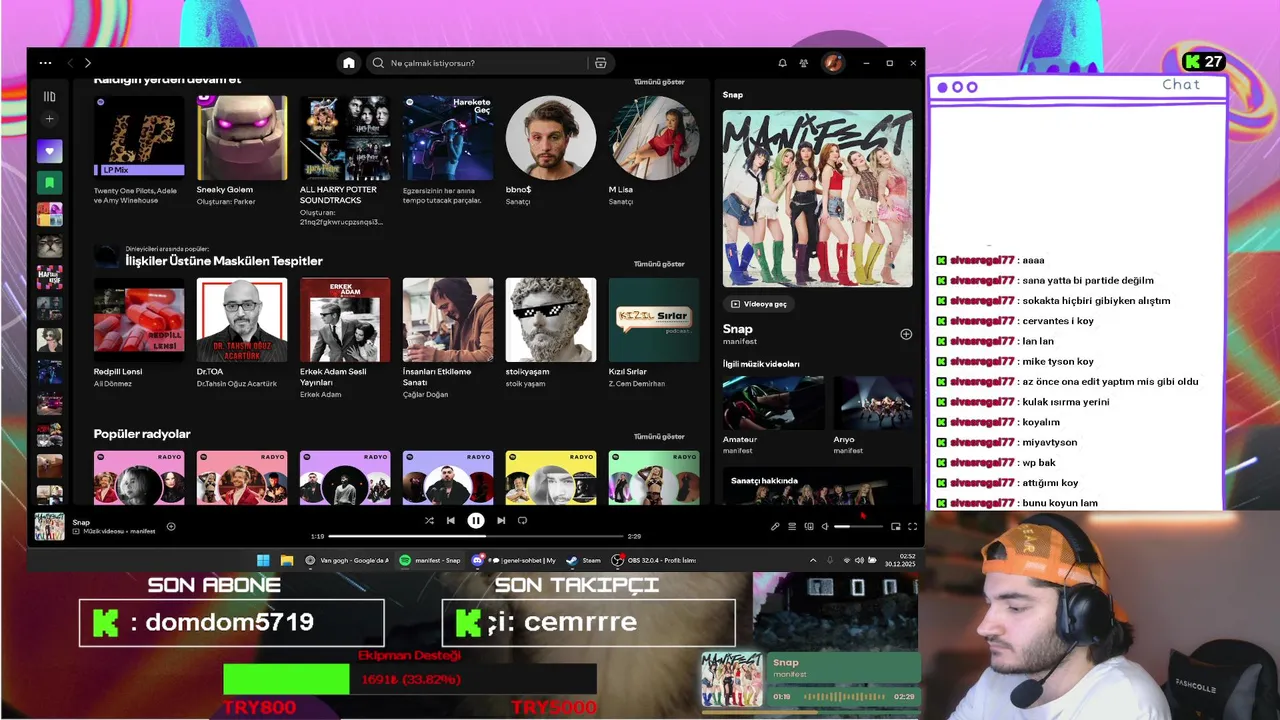Open the first Popüler radyolar radio card
Image resolution: width=1280 pixels, height=720 pixels.
coord(139,478)
